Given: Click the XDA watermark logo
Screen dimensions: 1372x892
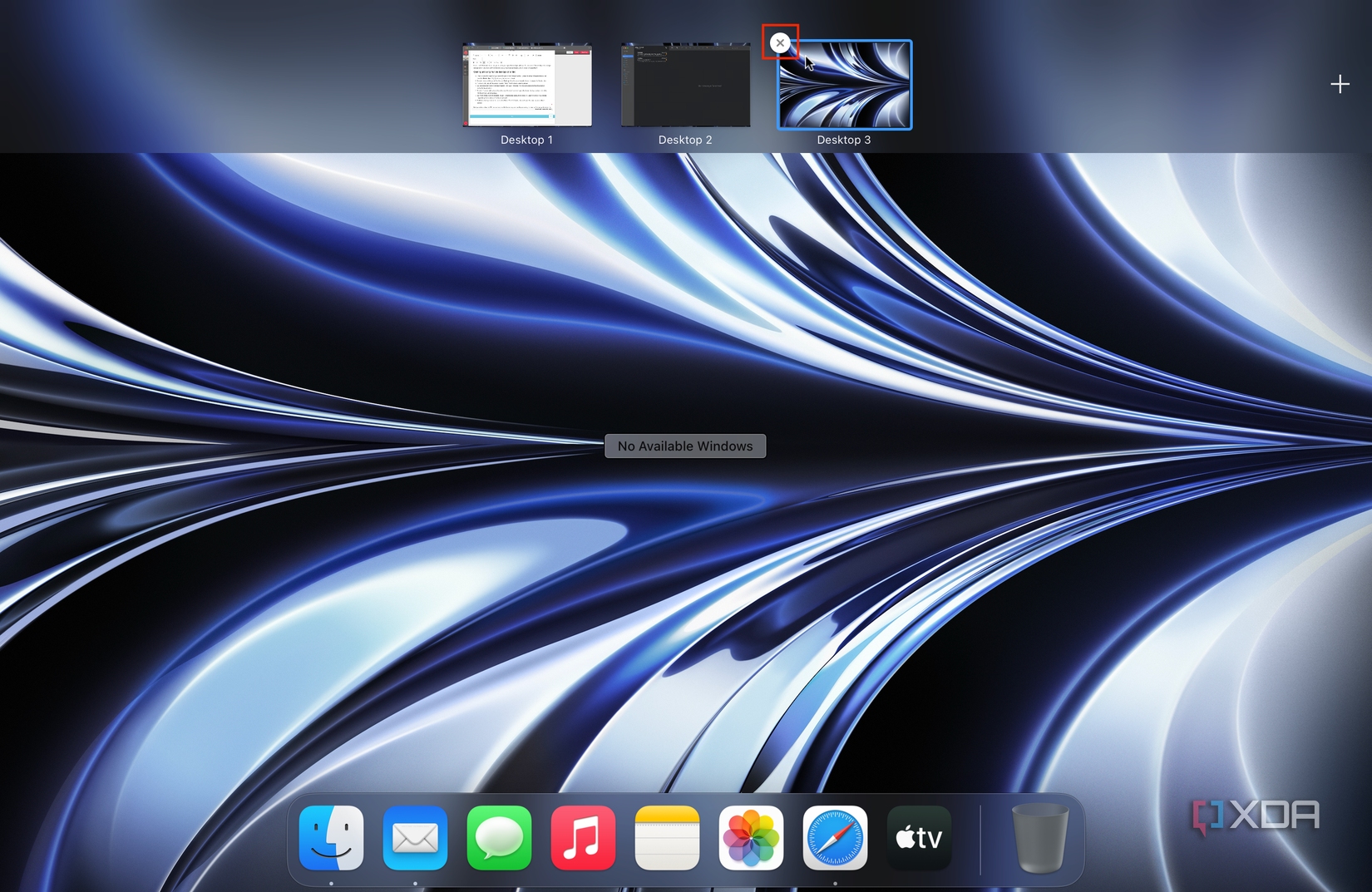Looking at the screenshot, I should tap(1257, 816).
